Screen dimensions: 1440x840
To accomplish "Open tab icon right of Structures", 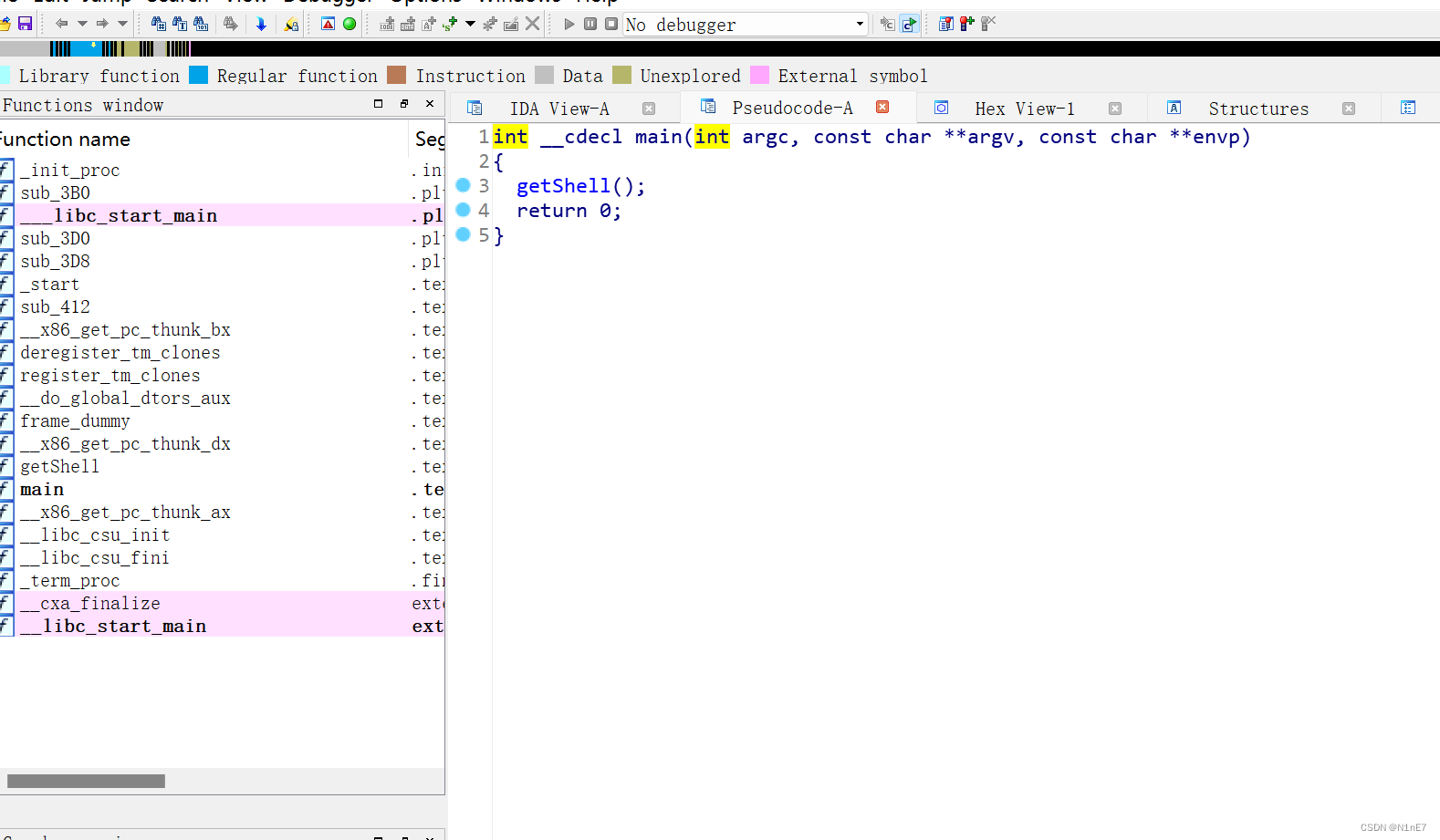I will pyautogui.click(x=1408, y=108).
